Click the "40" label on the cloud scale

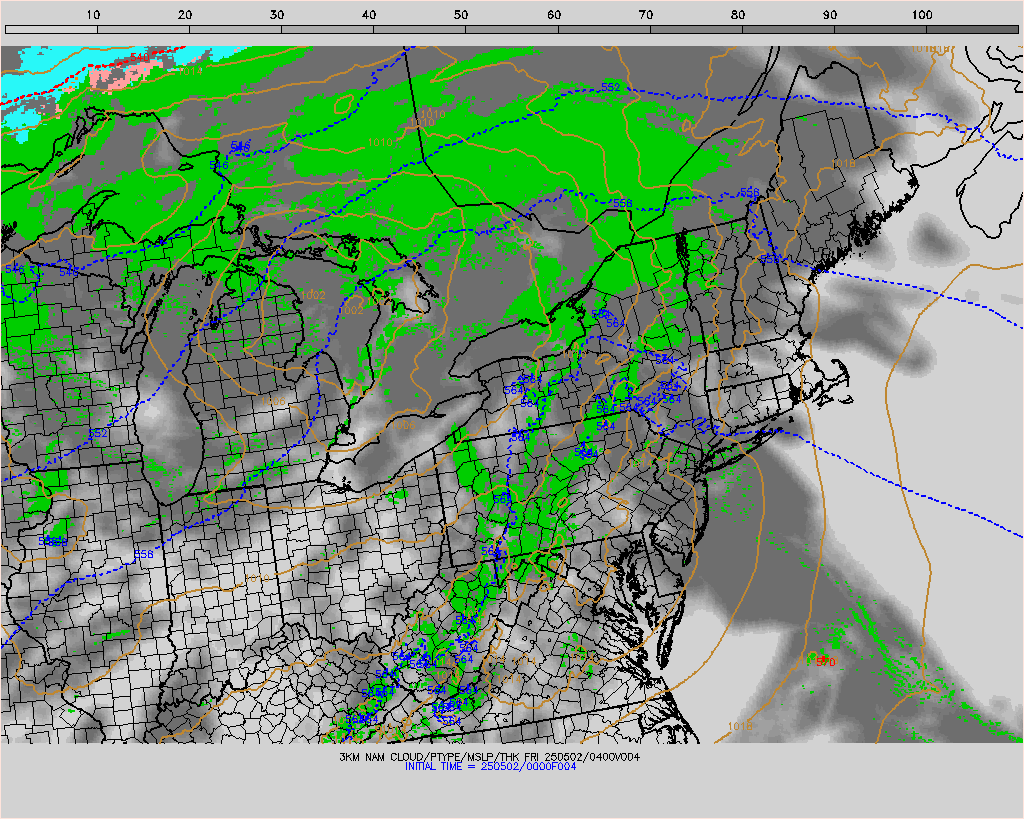point(369,14)
